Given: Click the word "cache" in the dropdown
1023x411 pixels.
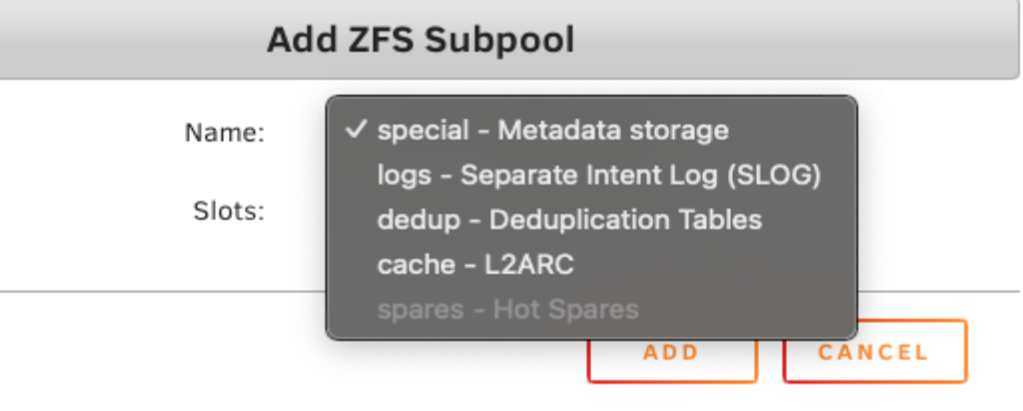Looking at the screenshot, I should tap(409, 265).
